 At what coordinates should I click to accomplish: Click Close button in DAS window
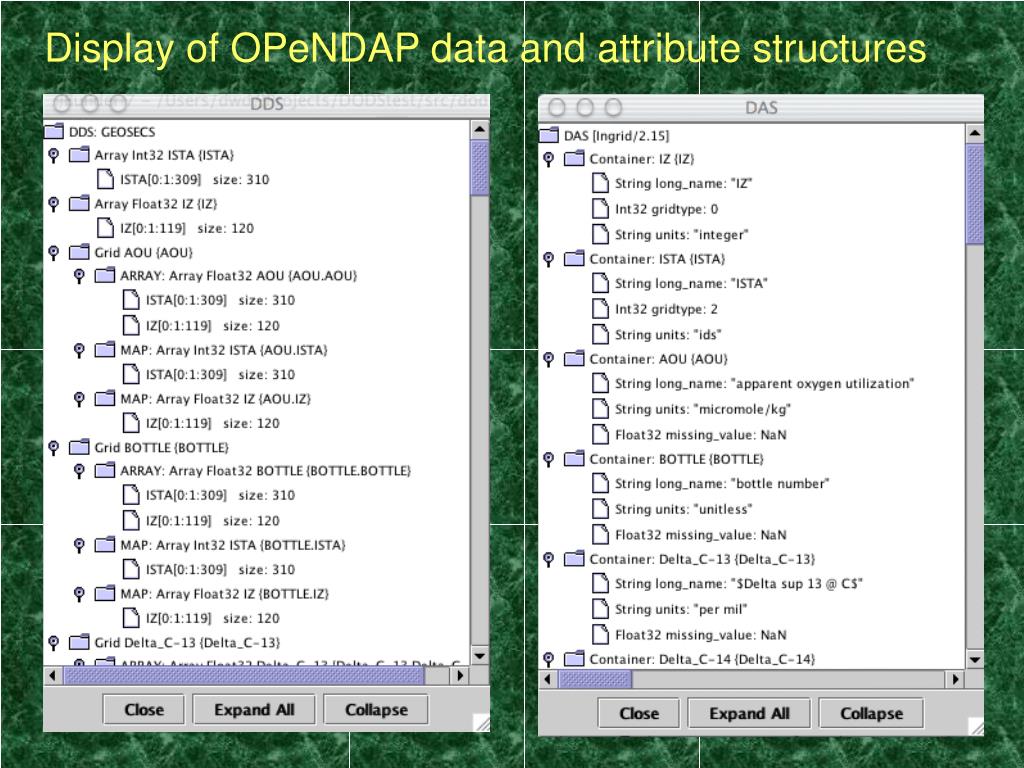coord(639,713)
